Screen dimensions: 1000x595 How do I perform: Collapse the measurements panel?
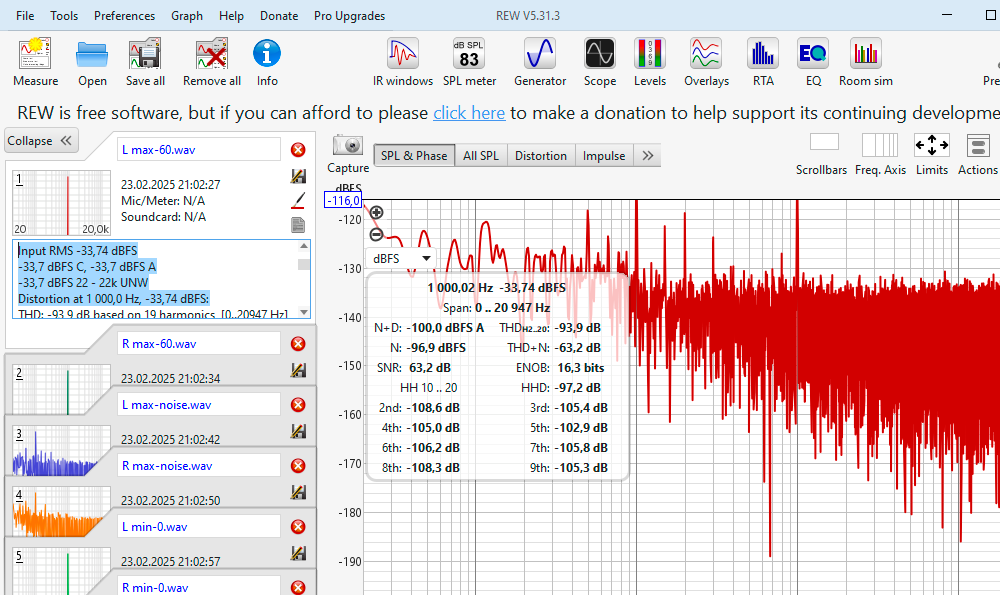(41, 141)
